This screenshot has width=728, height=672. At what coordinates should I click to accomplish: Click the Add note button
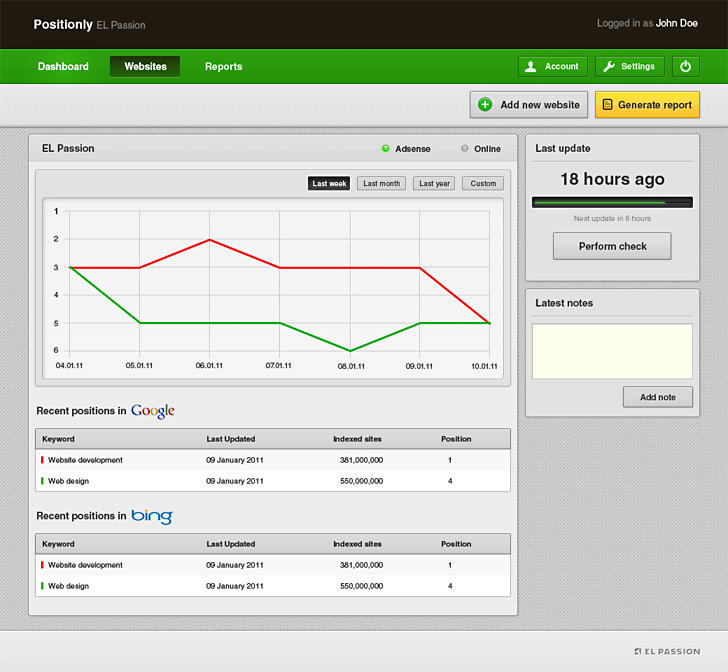pyautogui.click(x=657, y=397)
